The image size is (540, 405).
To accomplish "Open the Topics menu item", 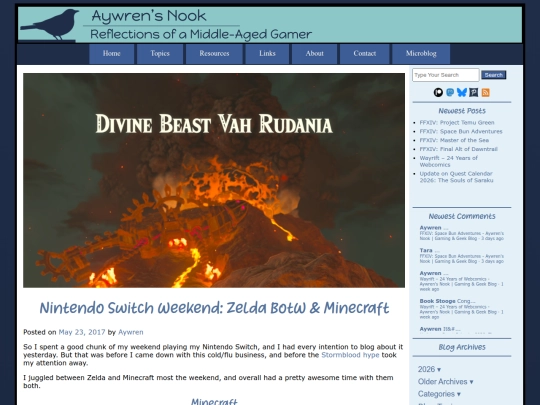I will pyautogui.click(x=160, y=54).
